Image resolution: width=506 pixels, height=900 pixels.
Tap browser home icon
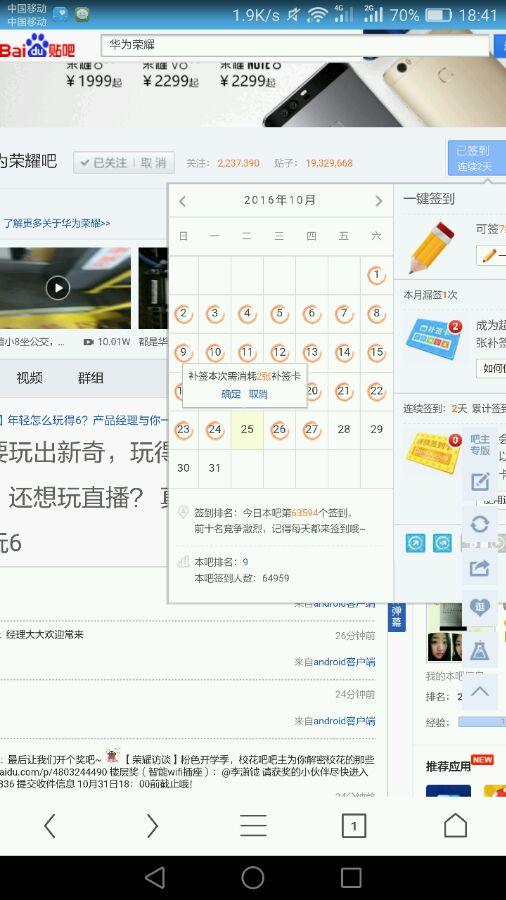456,826
